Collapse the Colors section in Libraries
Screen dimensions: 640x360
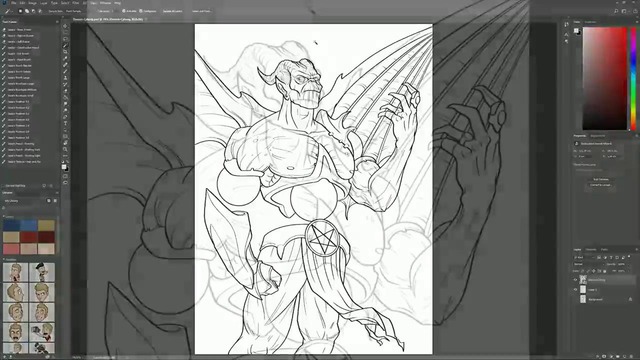(3, 216)
